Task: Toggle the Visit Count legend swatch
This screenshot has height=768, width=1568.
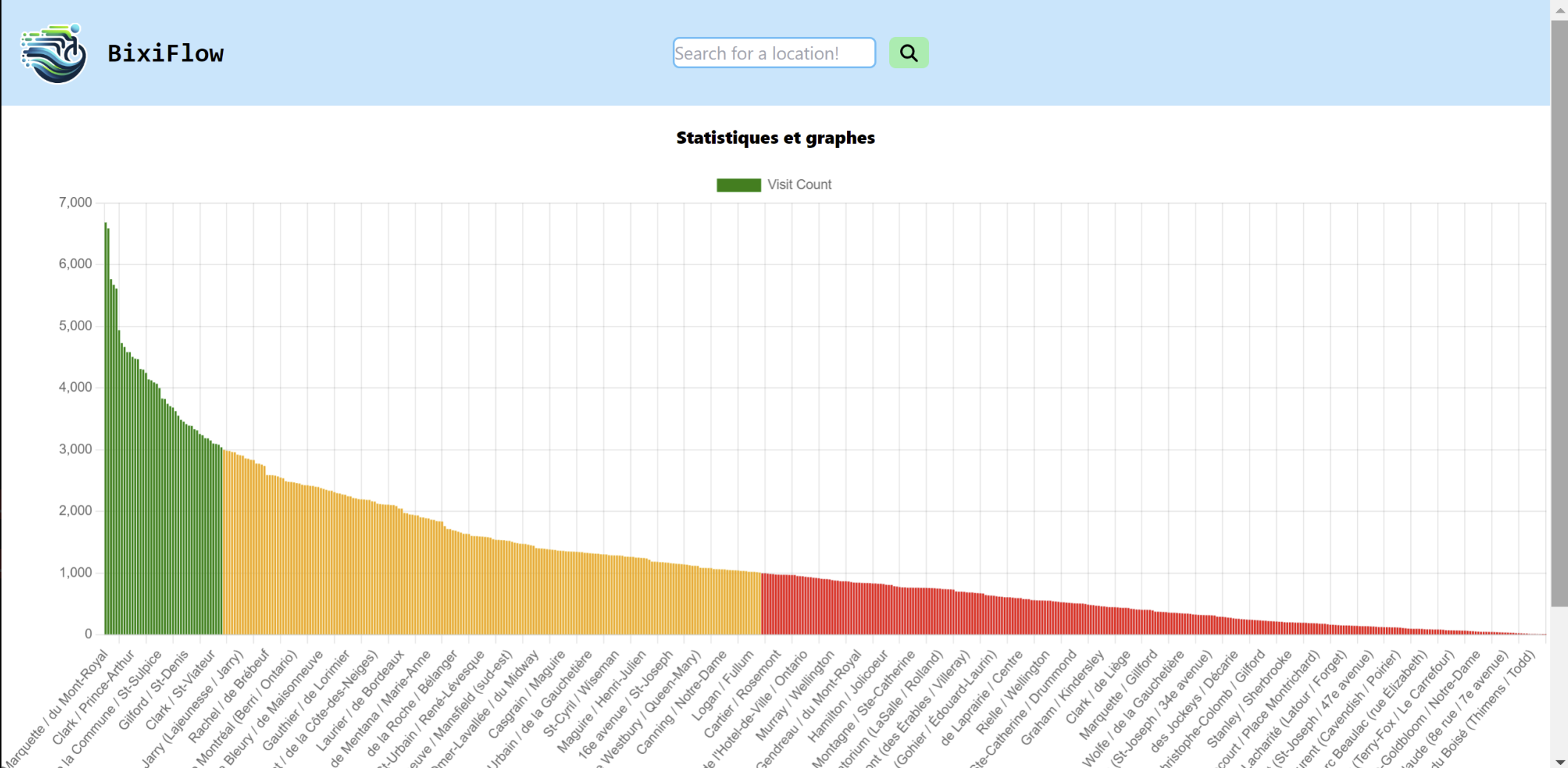Action: click(x=738, y=184)
